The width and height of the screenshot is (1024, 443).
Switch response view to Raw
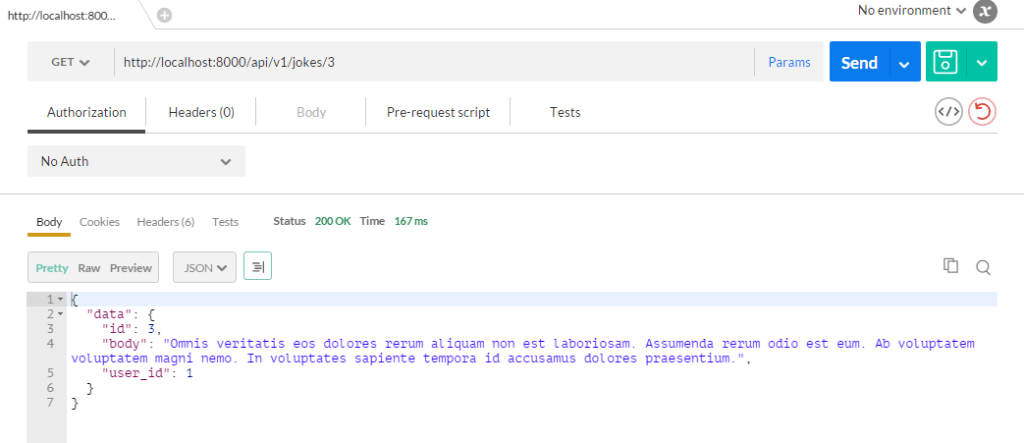click(89, 268)
